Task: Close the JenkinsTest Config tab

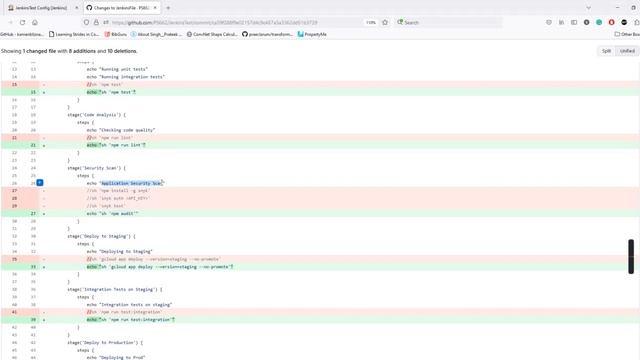Action: 76,8
